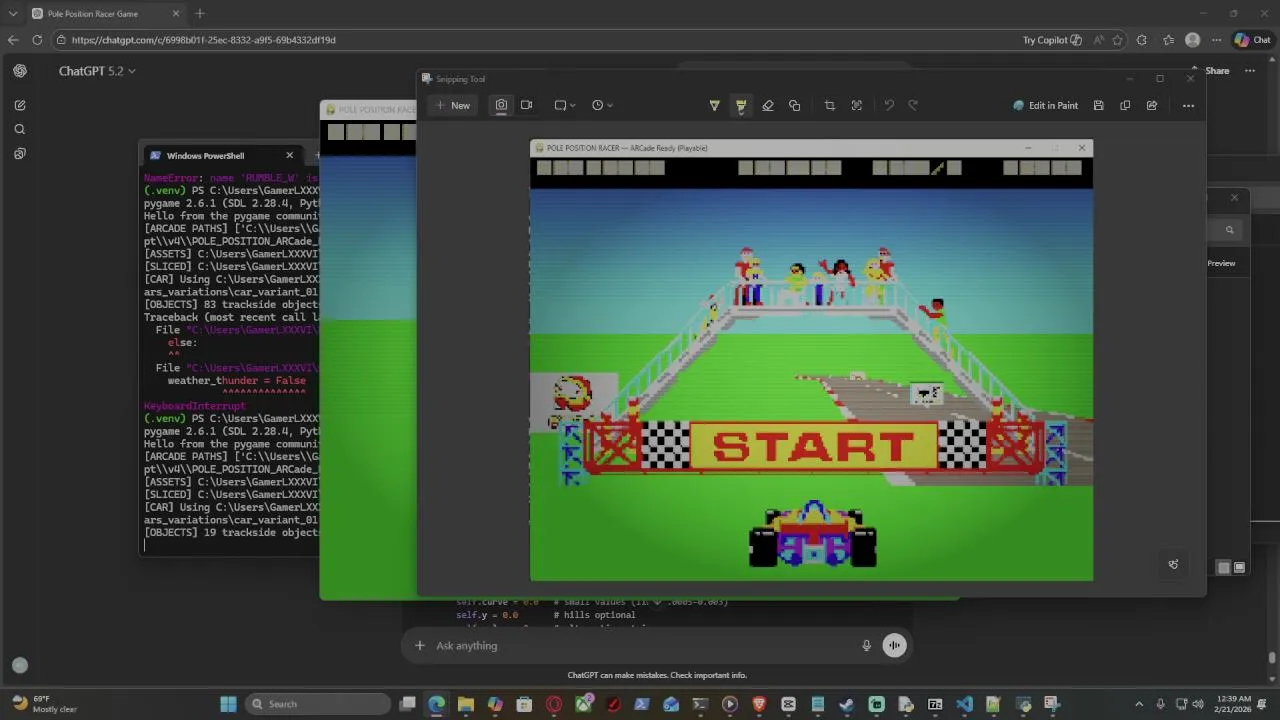Click the taskbar Search box
The image size is (1280, 720).
318,704
